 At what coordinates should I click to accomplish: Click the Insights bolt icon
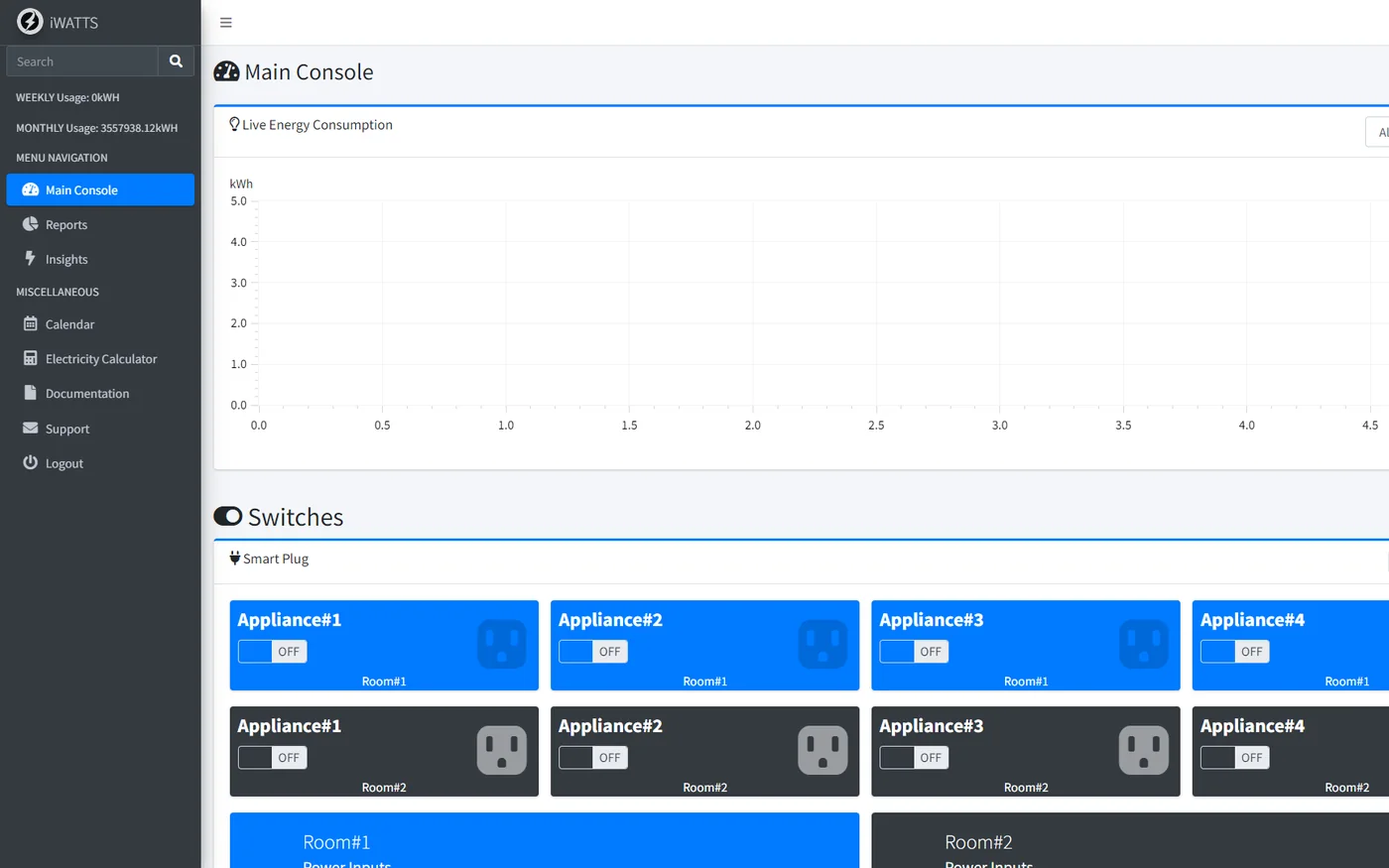[30, 259]
